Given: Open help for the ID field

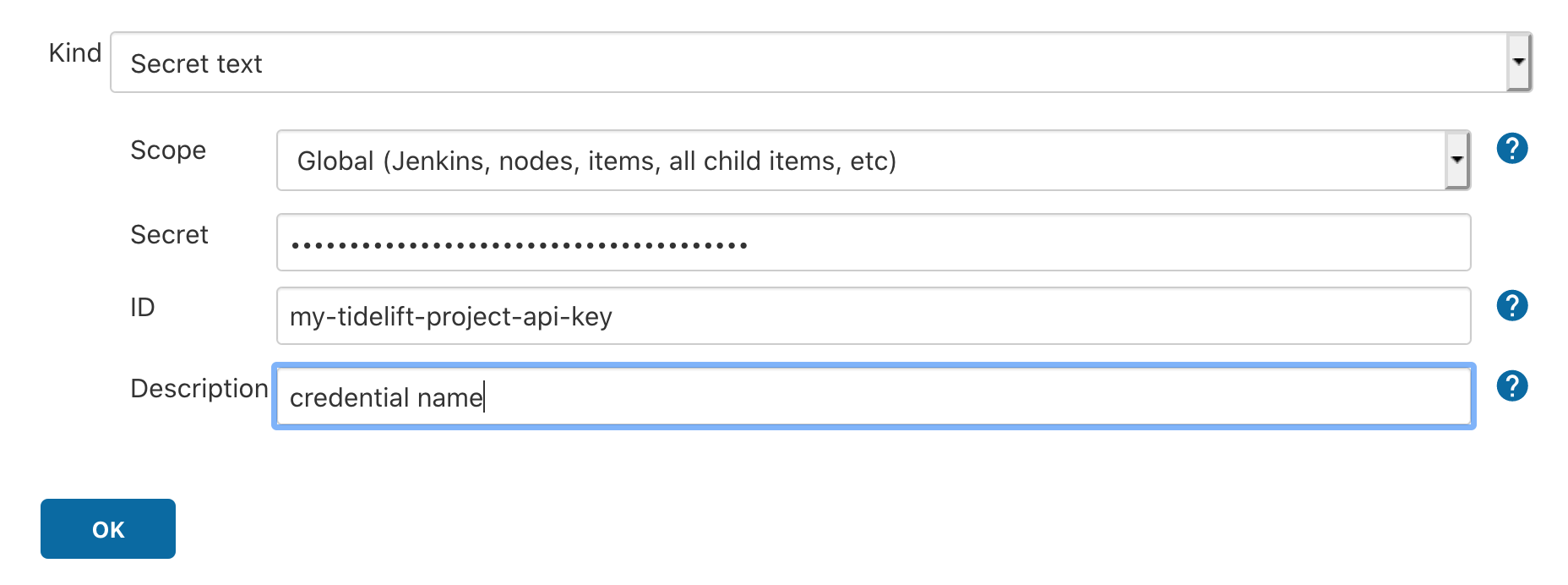Looking at the screenshot, I should pyautogui.click(x=1511, y=305).
